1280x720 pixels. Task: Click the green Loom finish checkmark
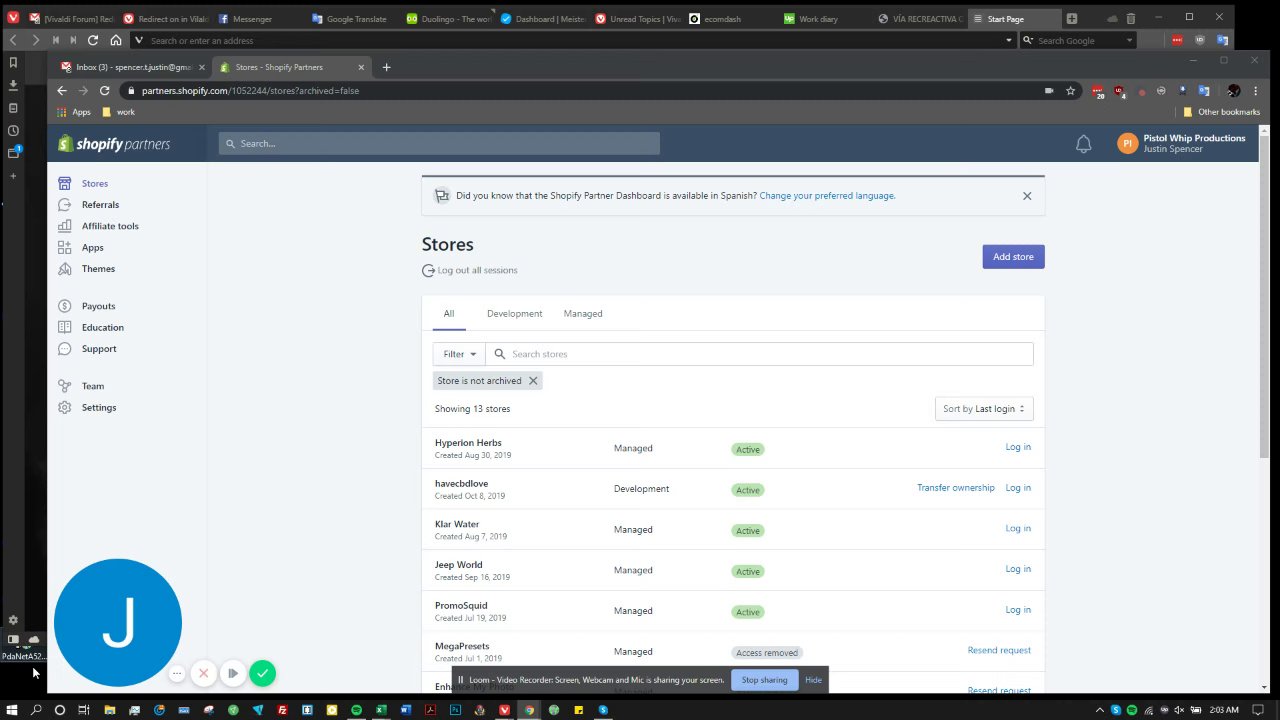click(262, 674)
